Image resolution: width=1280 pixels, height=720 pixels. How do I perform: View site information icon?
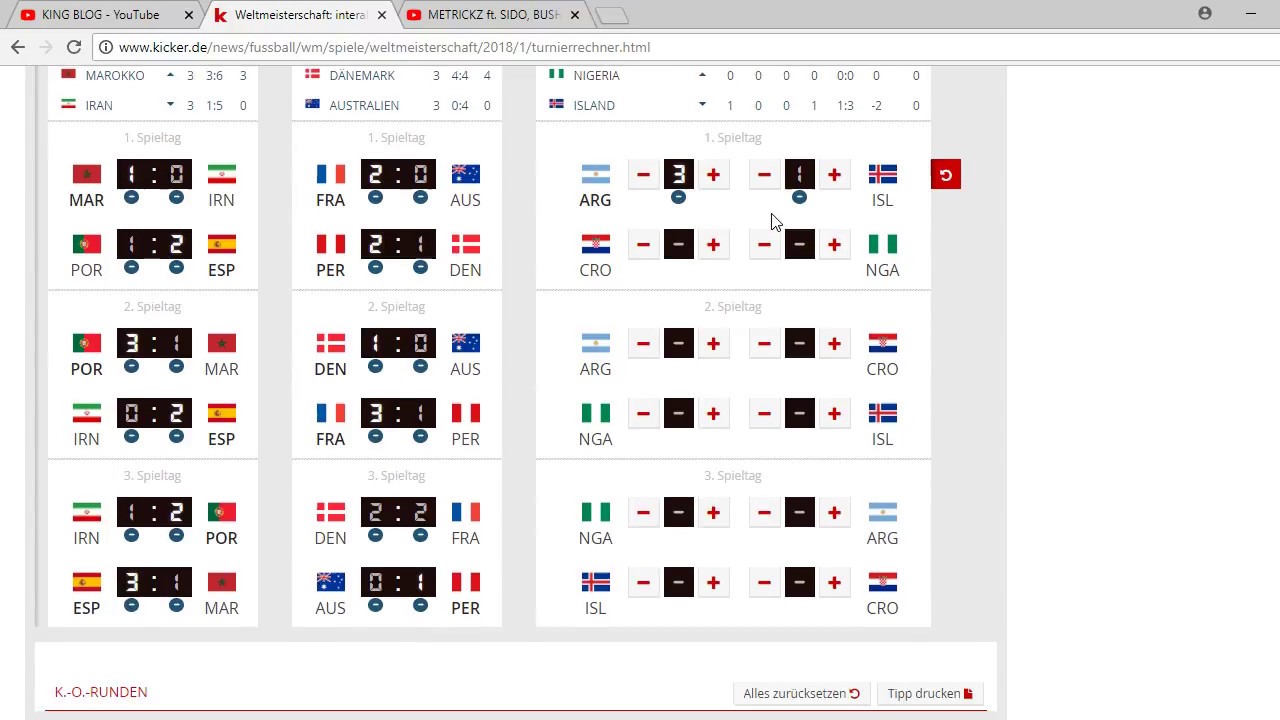pos(105,47)
